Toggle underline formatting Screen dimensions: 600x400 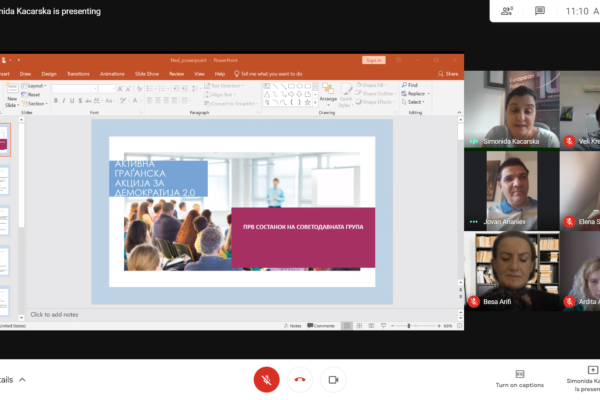pyautogui.click(x=72, y=101)
